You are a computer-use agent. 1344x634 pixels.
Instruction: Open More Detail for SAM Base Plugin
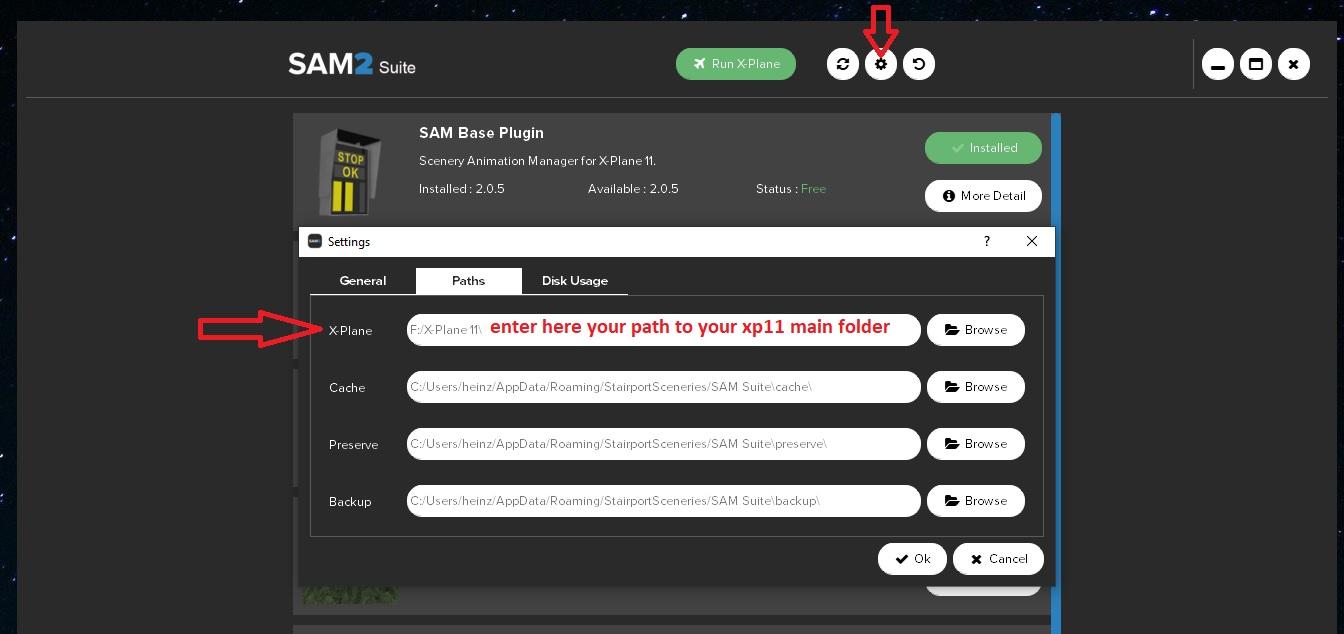click(983, 196)
